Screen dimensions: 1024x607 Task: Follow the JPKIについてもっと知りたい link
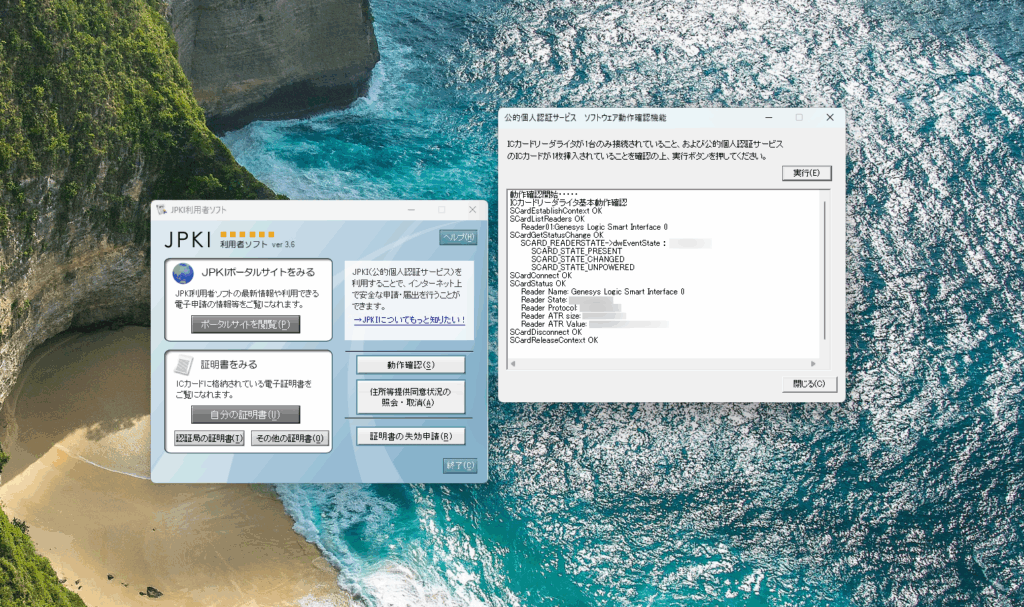(408, 318)
